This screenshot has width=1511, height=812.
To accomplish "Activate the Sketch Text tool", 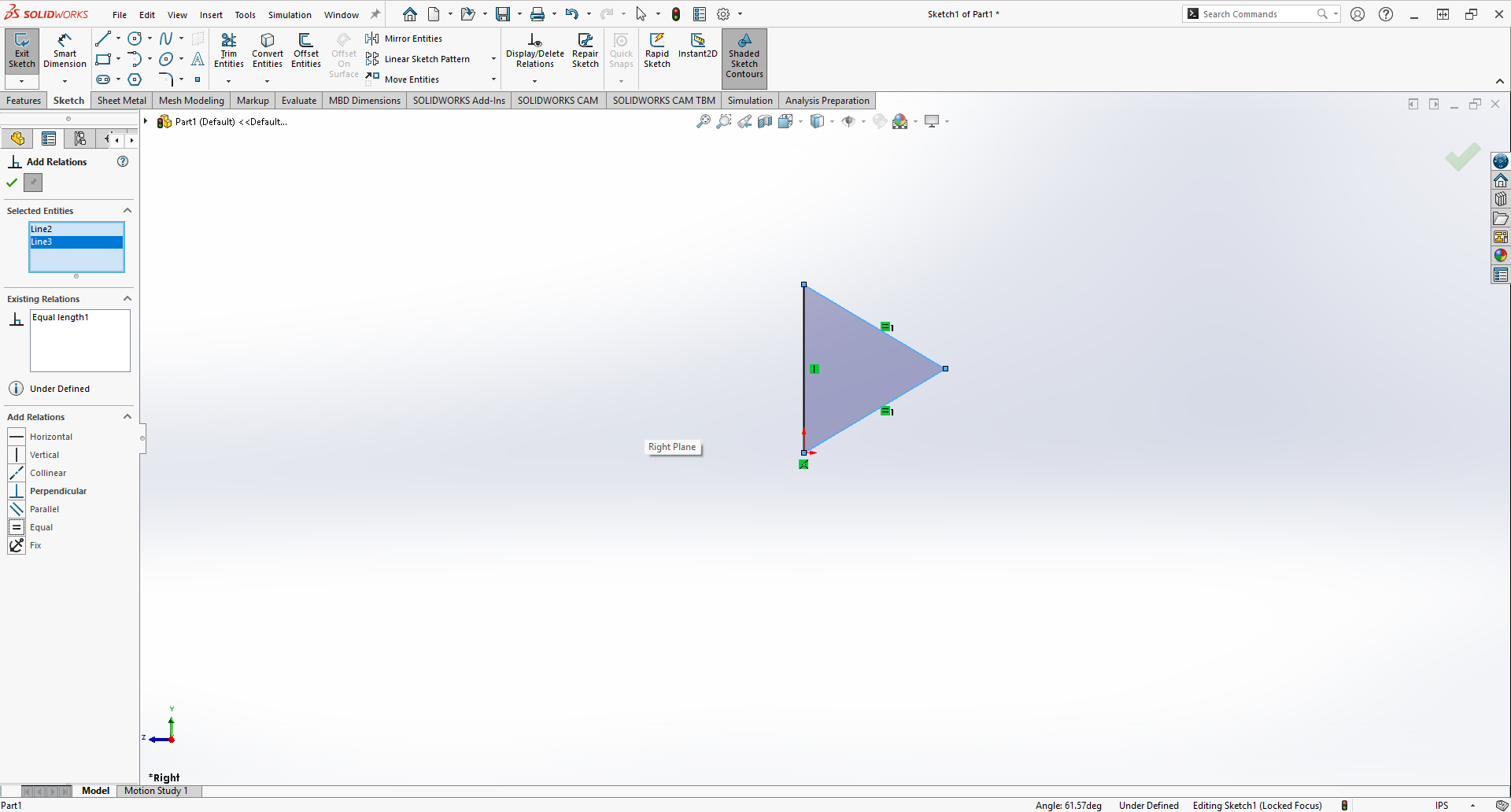I will (x=198, y=59).
